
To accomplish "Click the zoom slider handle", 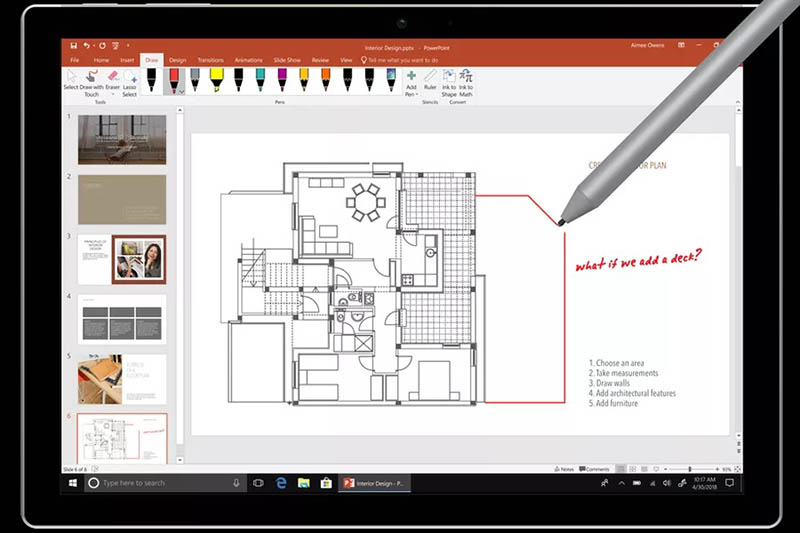I will [x=690, y=469].
